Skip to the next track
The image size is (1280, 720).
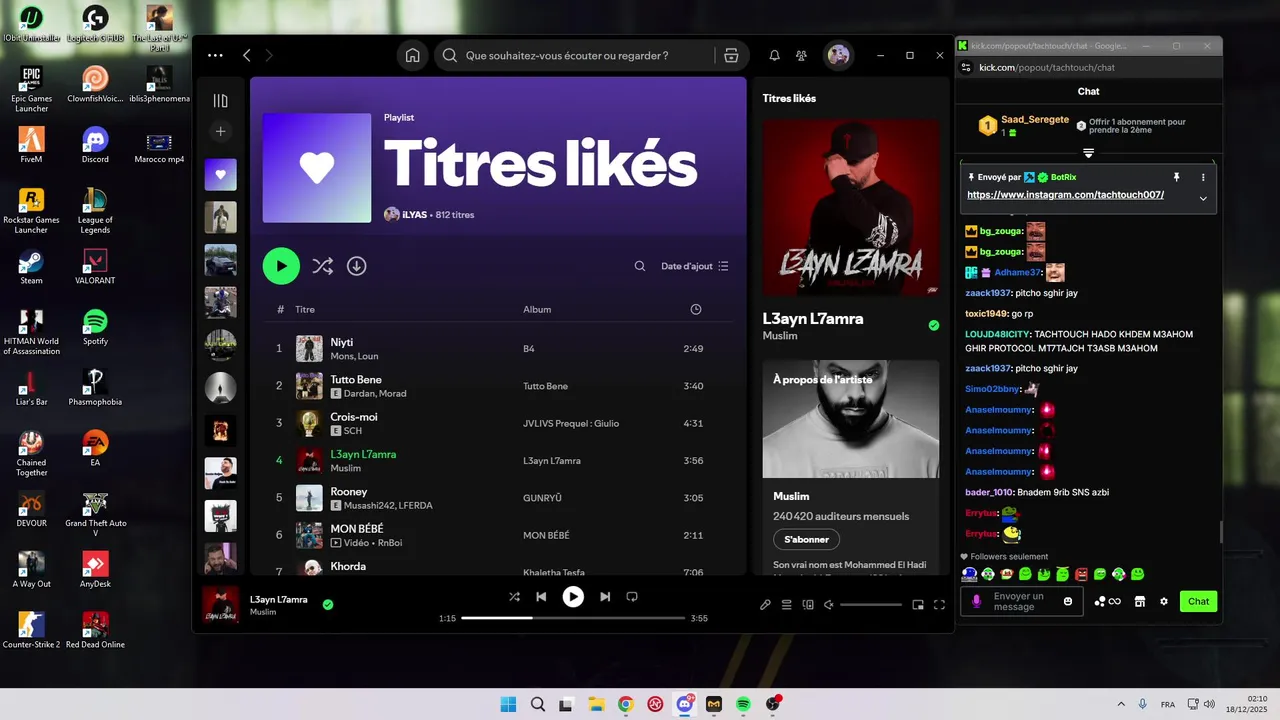[x=605, y=597]
